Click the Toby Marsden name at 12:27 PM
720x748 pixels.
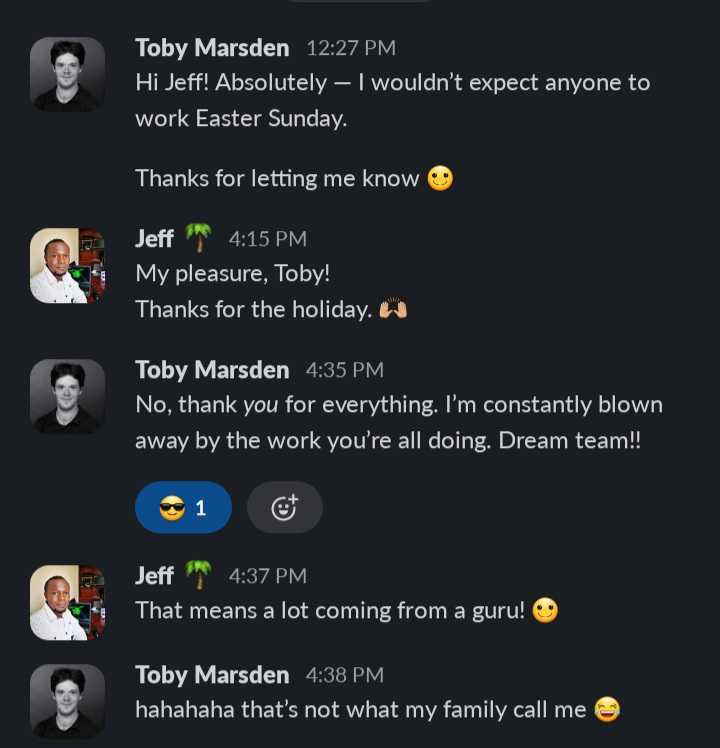[212, 48]
